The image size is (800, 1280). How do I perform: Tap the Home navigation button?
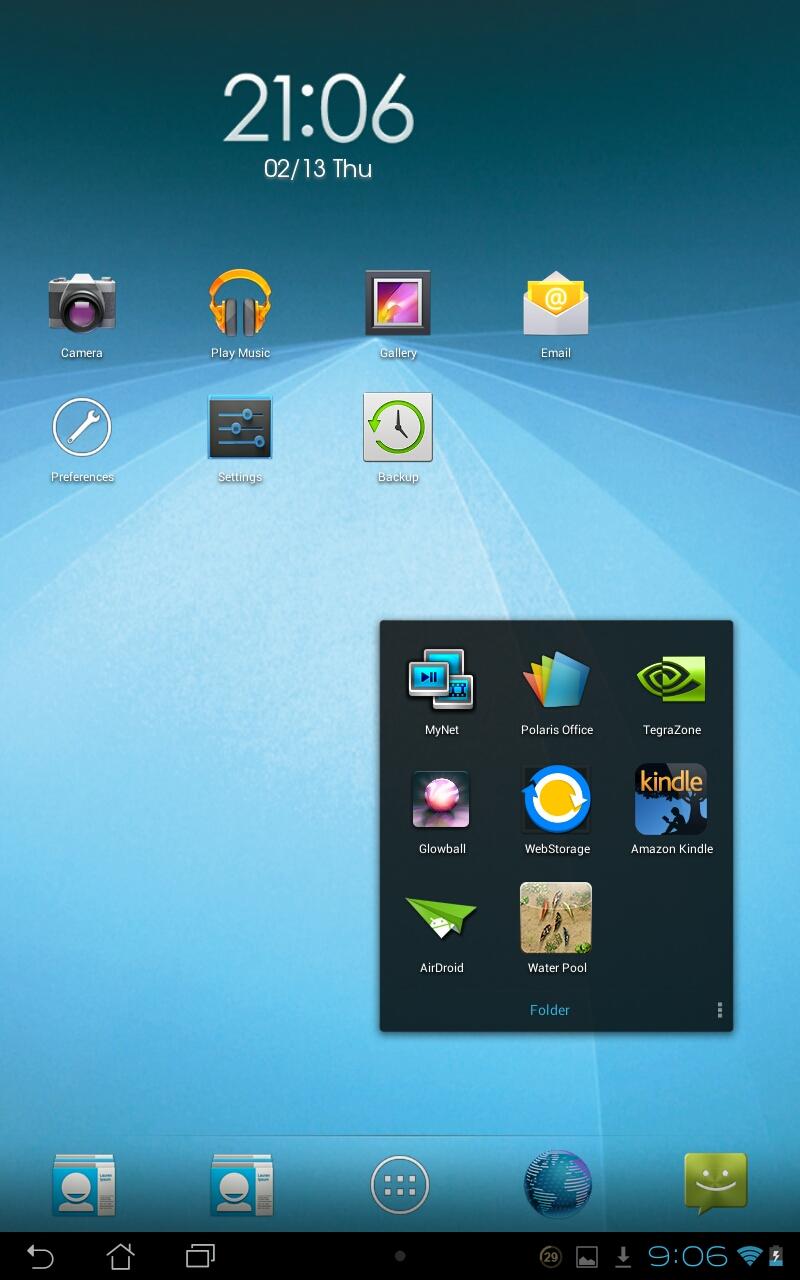coord(120,1256)
